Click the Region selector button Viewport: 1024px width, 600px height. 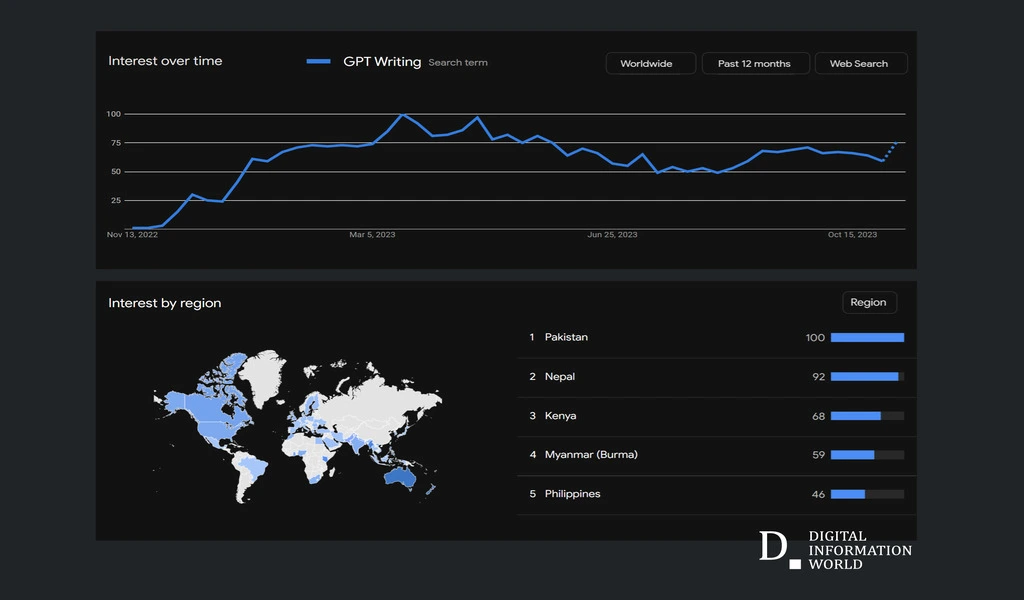click(x=868, y=302)
